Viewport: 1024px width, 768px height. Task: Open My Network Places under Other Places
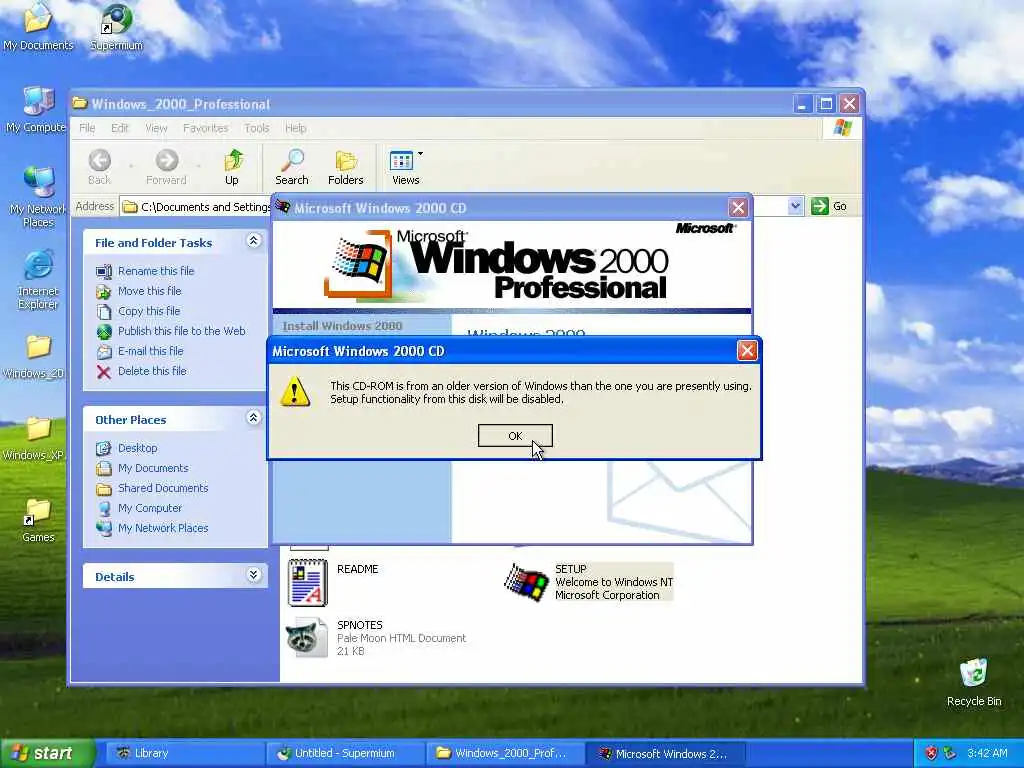[163, 528]
